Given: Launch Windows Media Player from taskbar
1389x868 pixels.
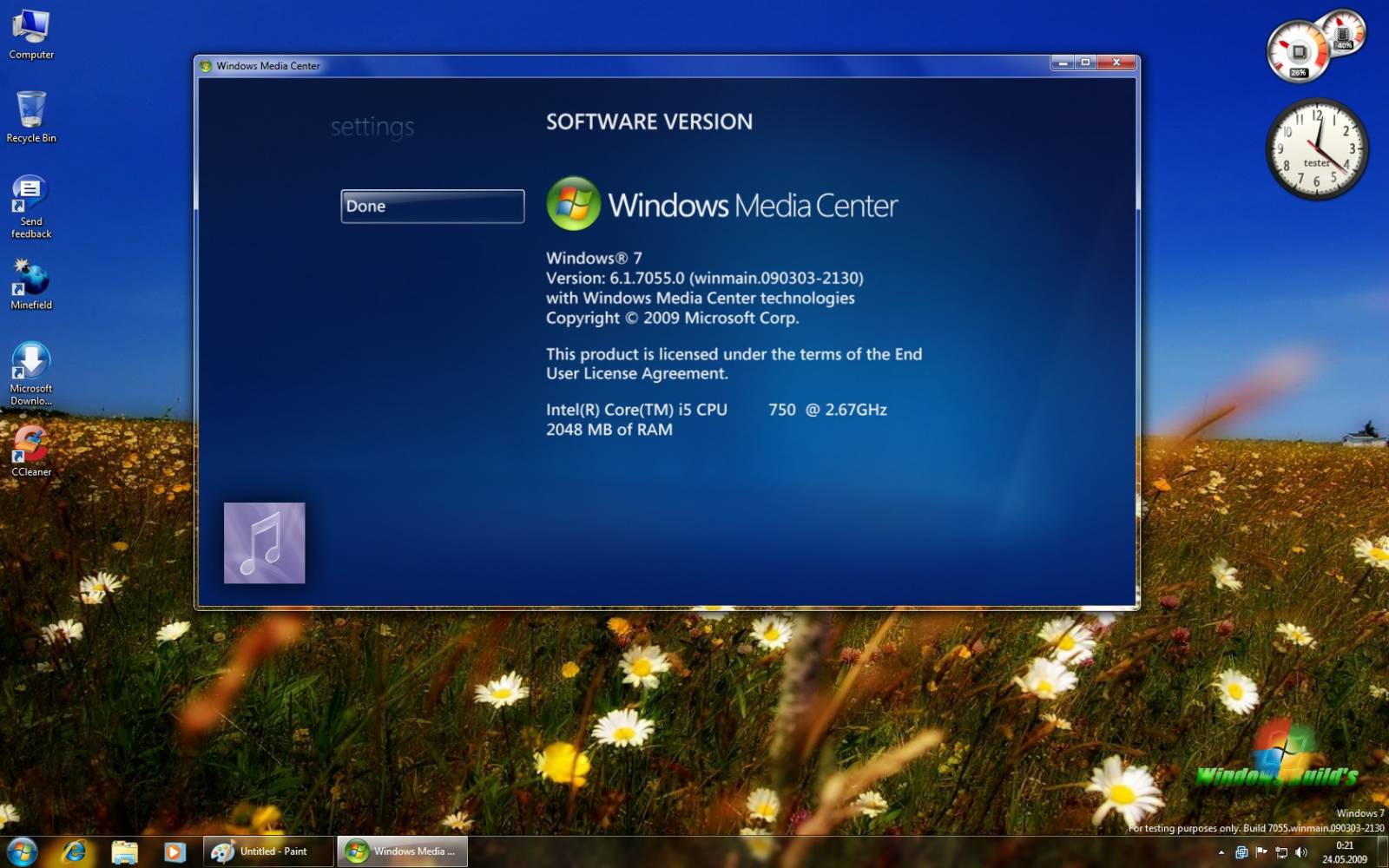Looking at the screenshot, I should (x=174, y=852).
